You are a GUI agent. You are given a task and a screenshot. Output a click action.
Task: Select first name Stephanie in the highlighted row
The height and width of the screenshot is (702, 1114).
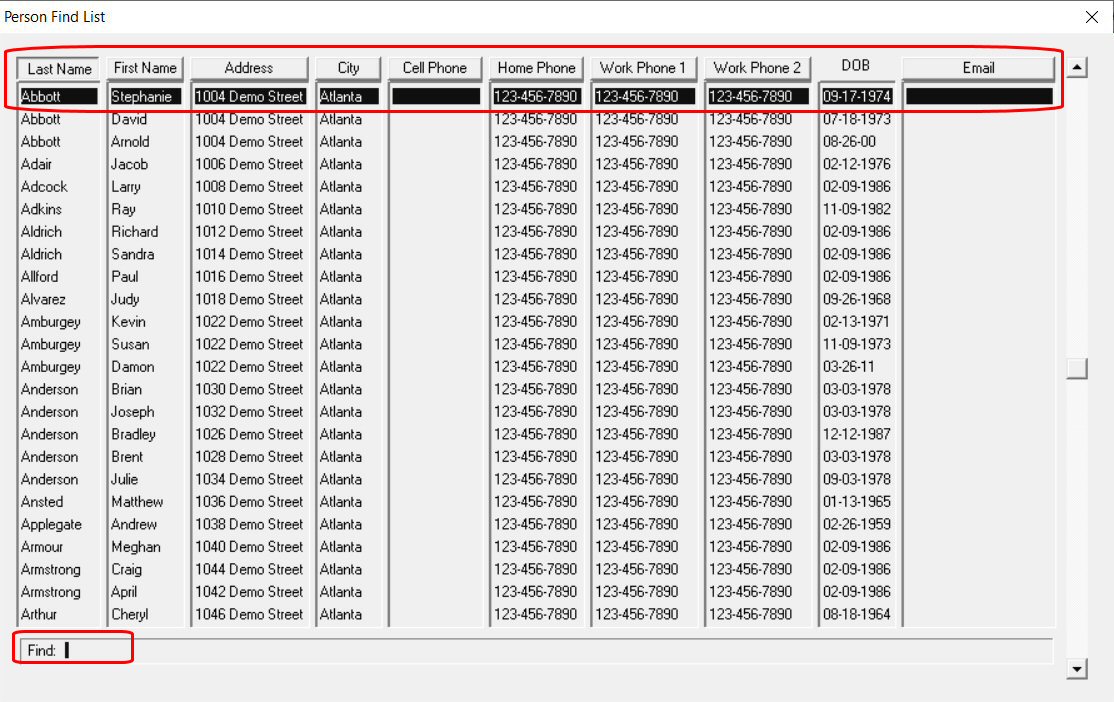tap(141, 97)
